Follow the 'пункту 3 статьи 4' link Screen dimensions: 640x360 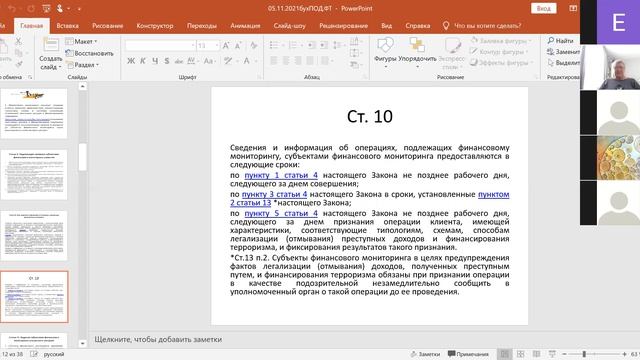[274, 194]
